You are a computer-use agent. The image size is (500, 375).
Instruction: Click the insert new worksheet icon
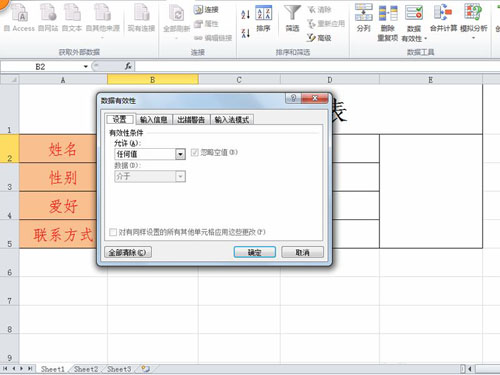click(x=145, y=369)
